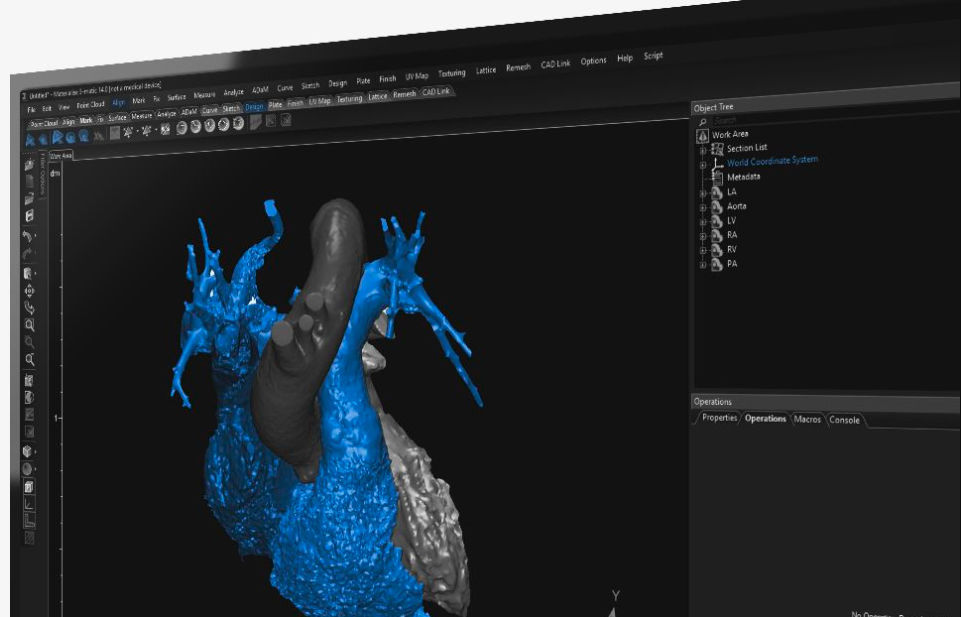Expand the Aorta tree node
Image resolution: width=961 pixels, height=617 pixels.
click(702, 207)
